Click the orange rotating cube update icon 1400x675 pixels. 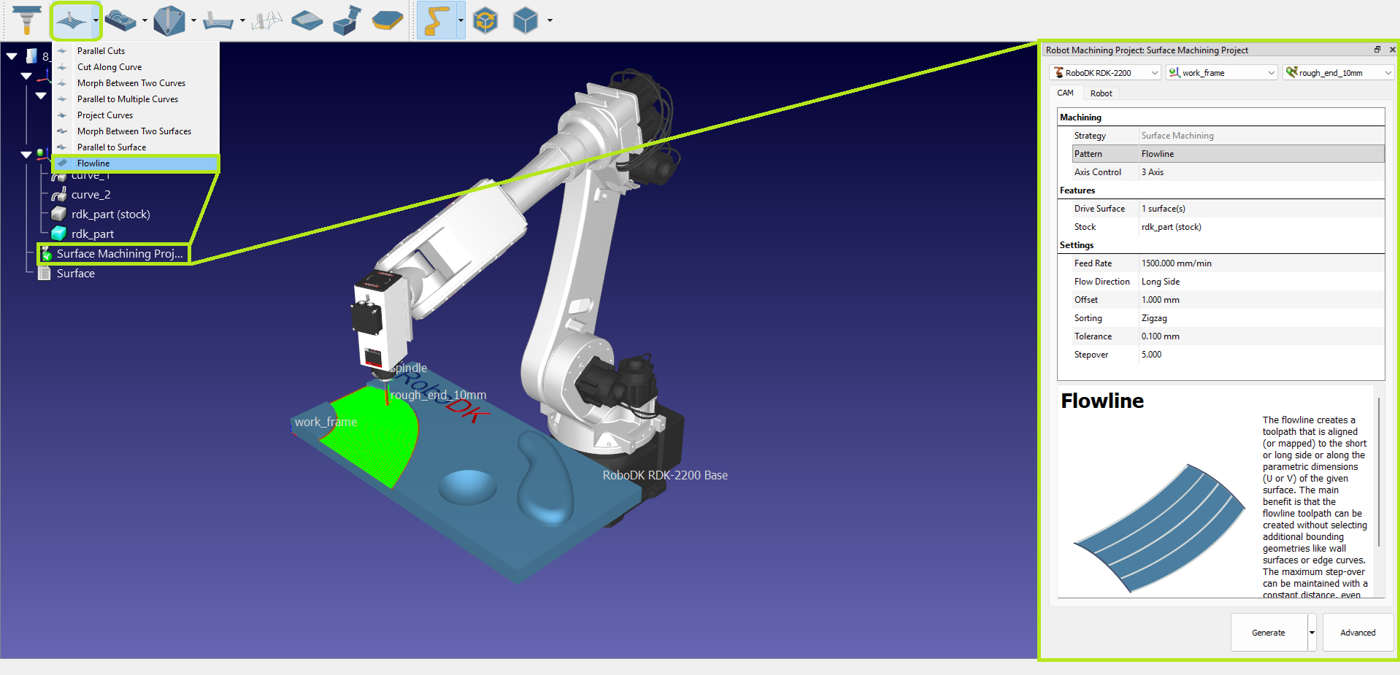pos(486,20)
